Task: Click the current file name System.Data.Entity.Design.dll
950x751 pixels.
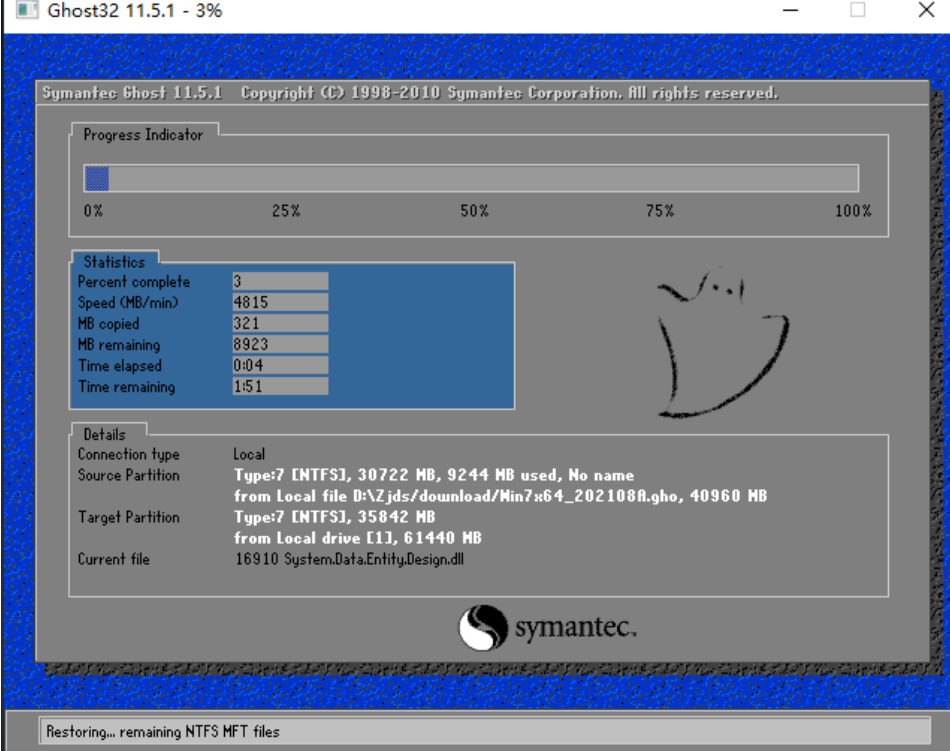Action: [349, 559]
